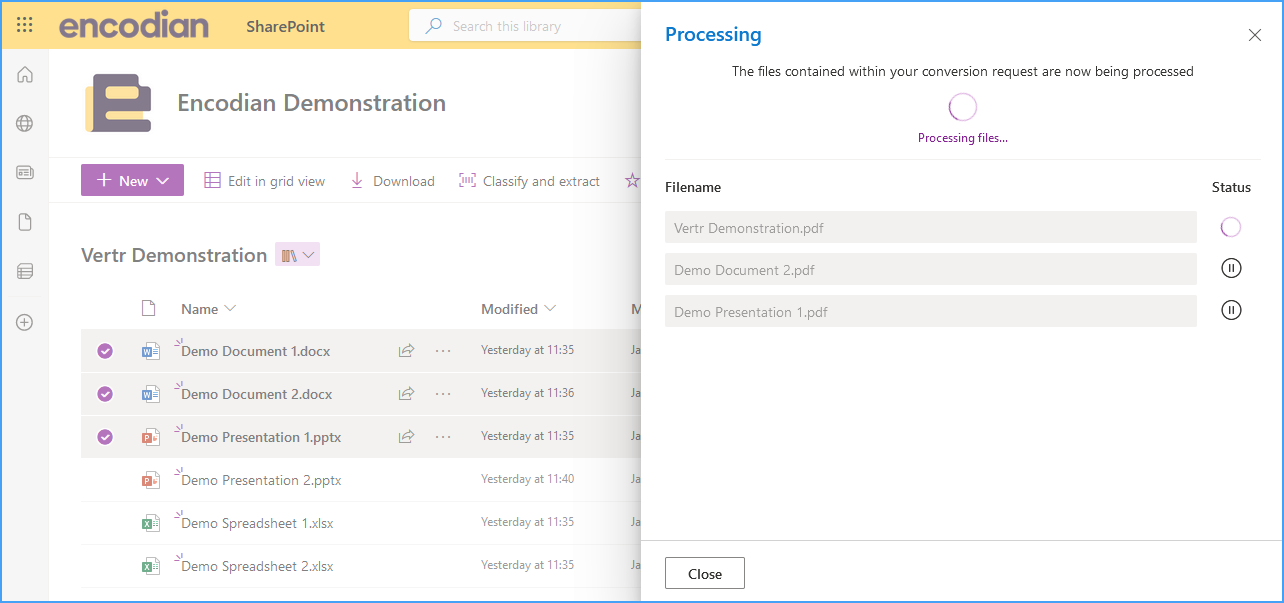Click the Encodian Demonstration site logo
The height and width of the screenshot is (603, 1284).
click(x=119, y=103)
